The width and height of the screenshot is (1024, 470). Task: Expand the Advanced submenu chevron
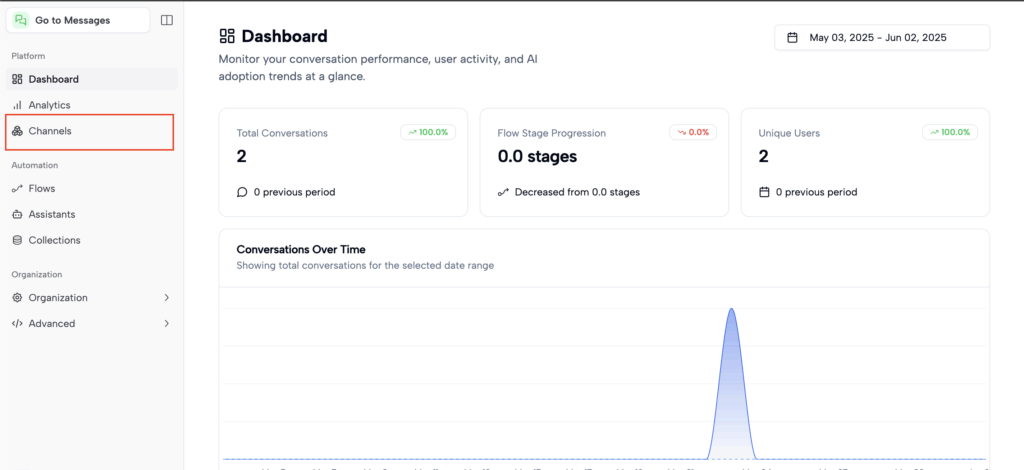pos(166,324)
